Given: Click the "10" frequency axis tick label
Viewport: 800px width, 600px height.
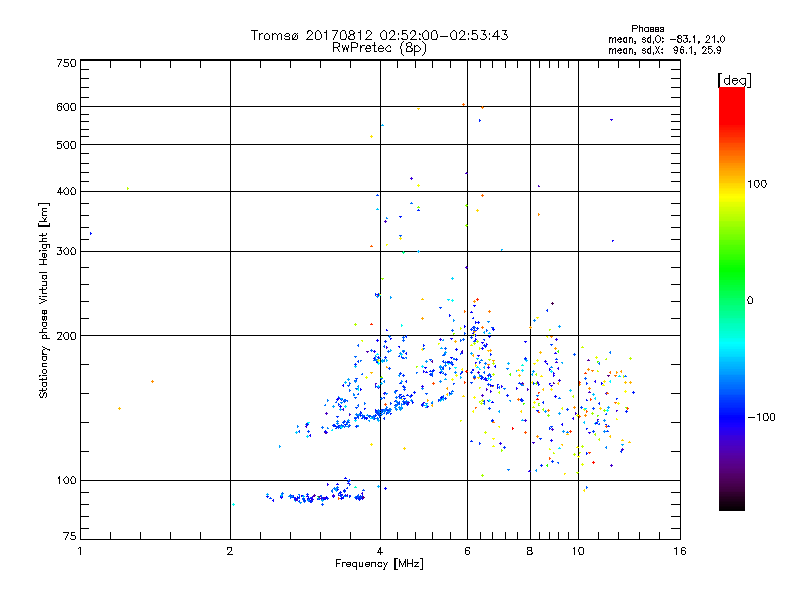Looking at the screenshot, I should [578, 551].
